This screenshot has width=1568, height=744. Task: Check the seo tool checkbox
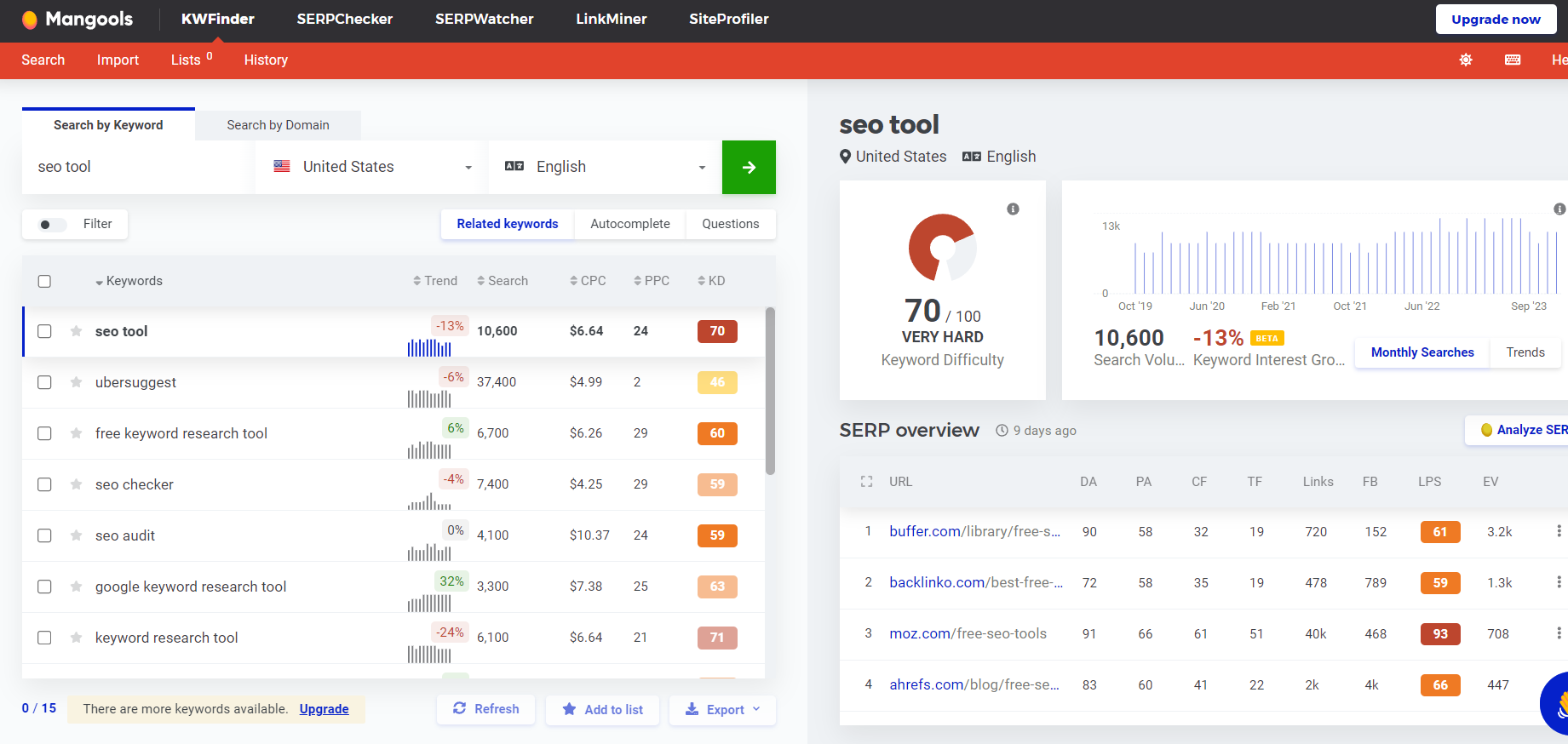[44, 331]
